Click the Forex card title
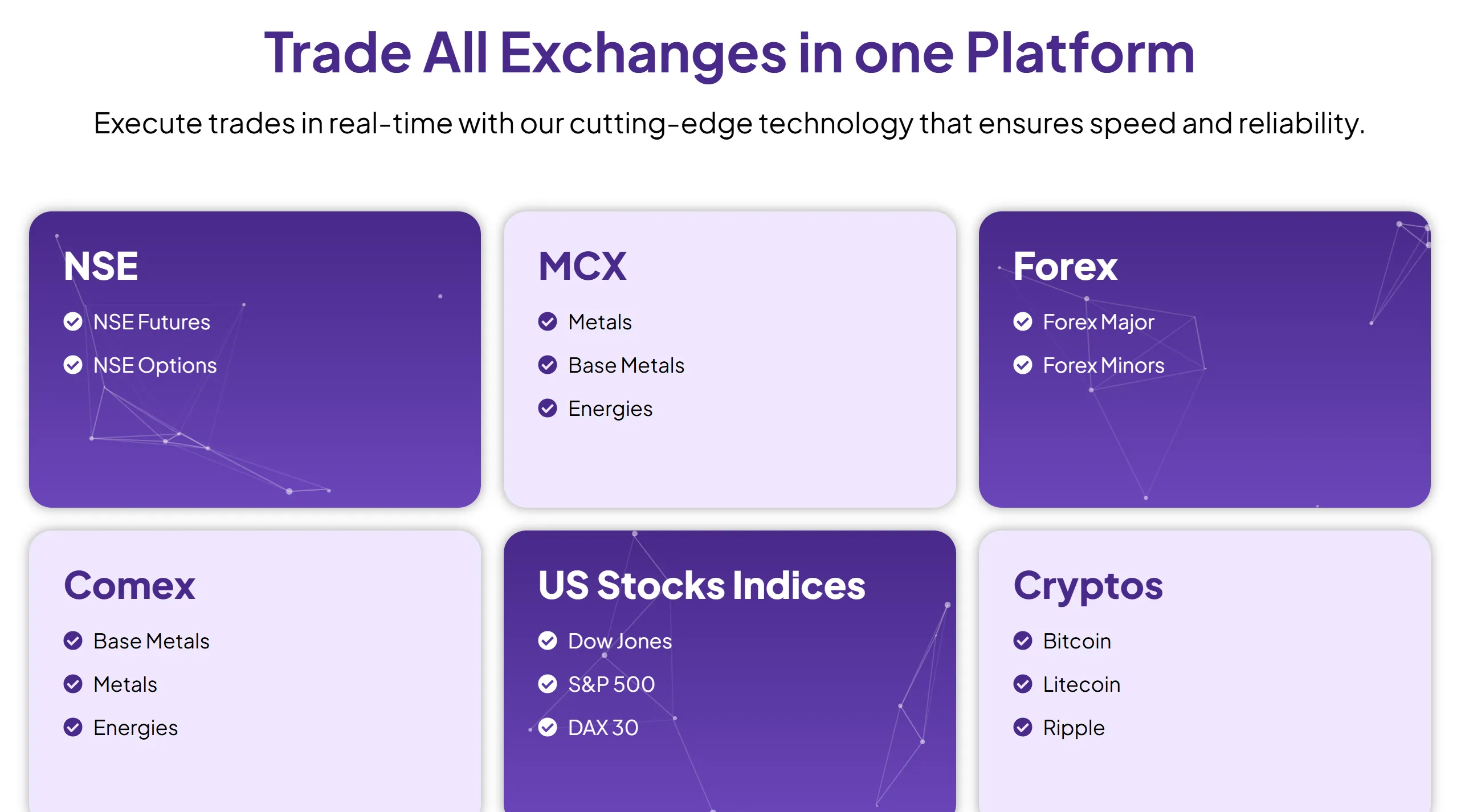Screen dimensions: 1457x812 click(1065, 266)
